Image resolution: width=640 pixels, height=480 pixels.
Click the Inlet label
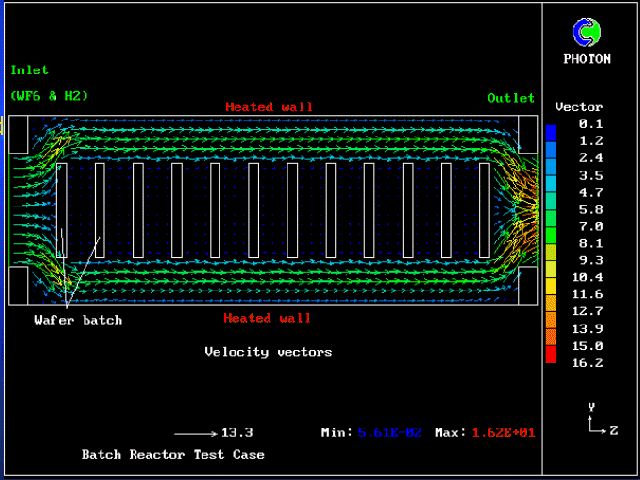click(x=30, y=70)
